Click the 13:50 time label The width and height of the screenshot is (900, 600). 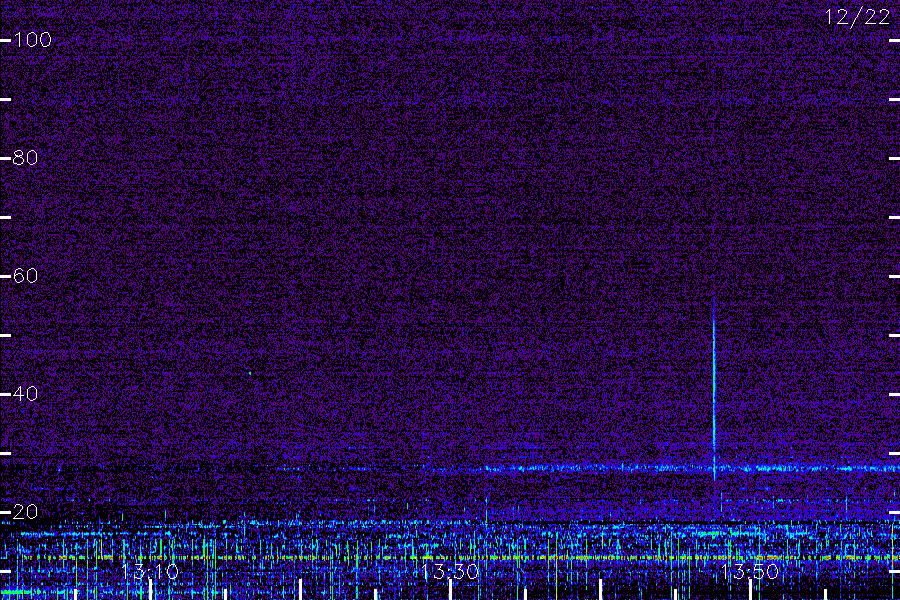tap(750, 572)
